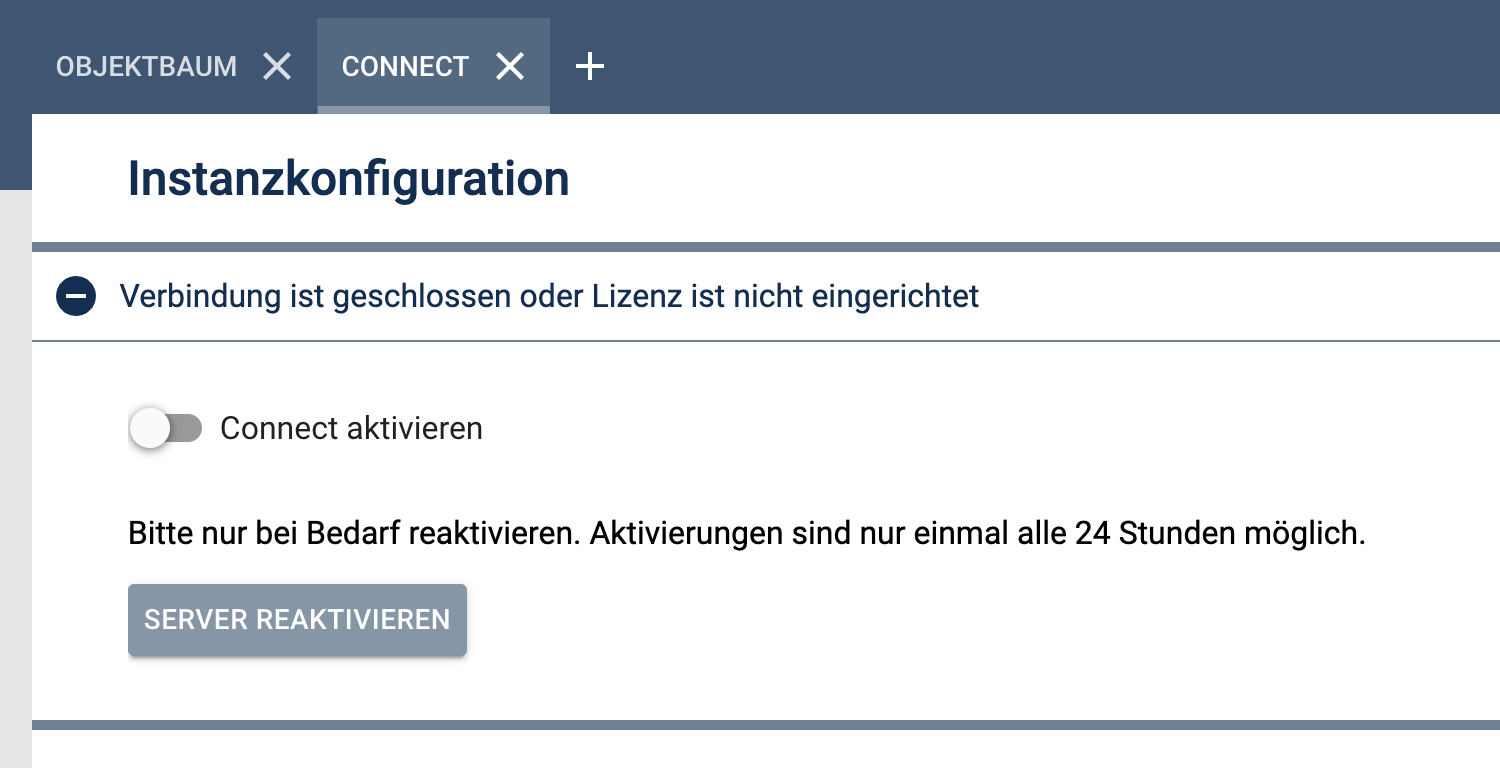Click the SERVER REAKTIVIEREN button
1500x768 pixels.
pos(297,620)
